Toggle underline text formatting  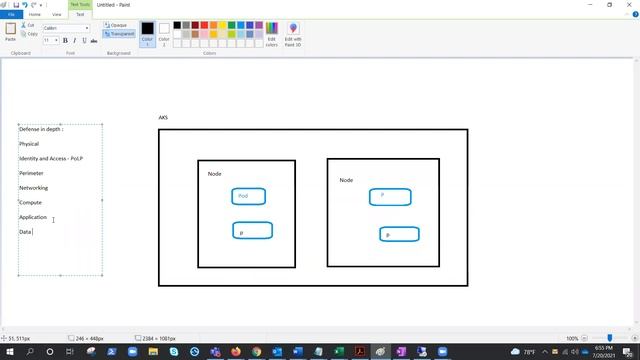pos(84,40)
